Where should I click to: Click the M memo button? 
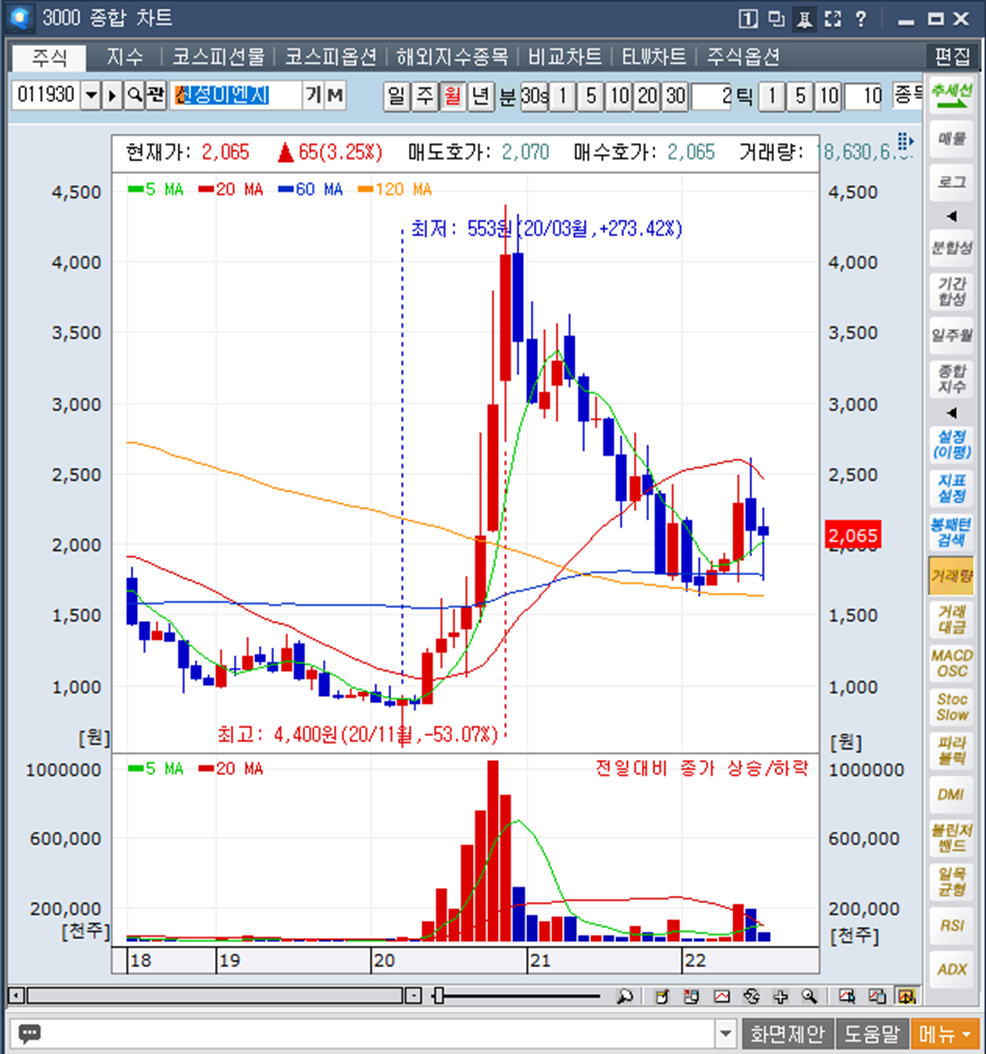click(335, 96)
